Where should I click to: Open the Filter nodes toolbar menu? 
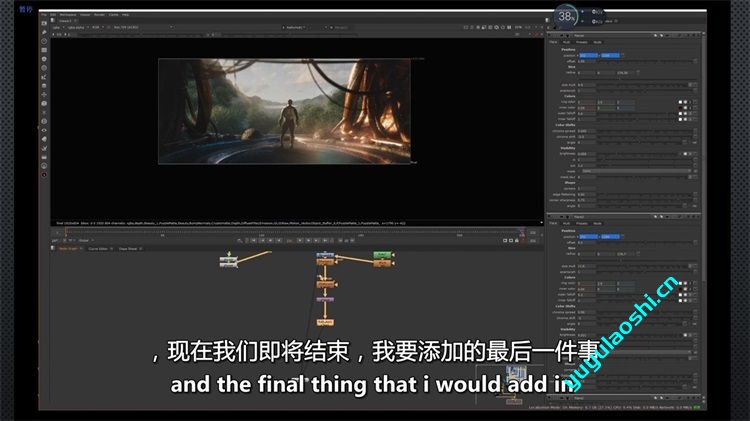[x=44, y=68]
